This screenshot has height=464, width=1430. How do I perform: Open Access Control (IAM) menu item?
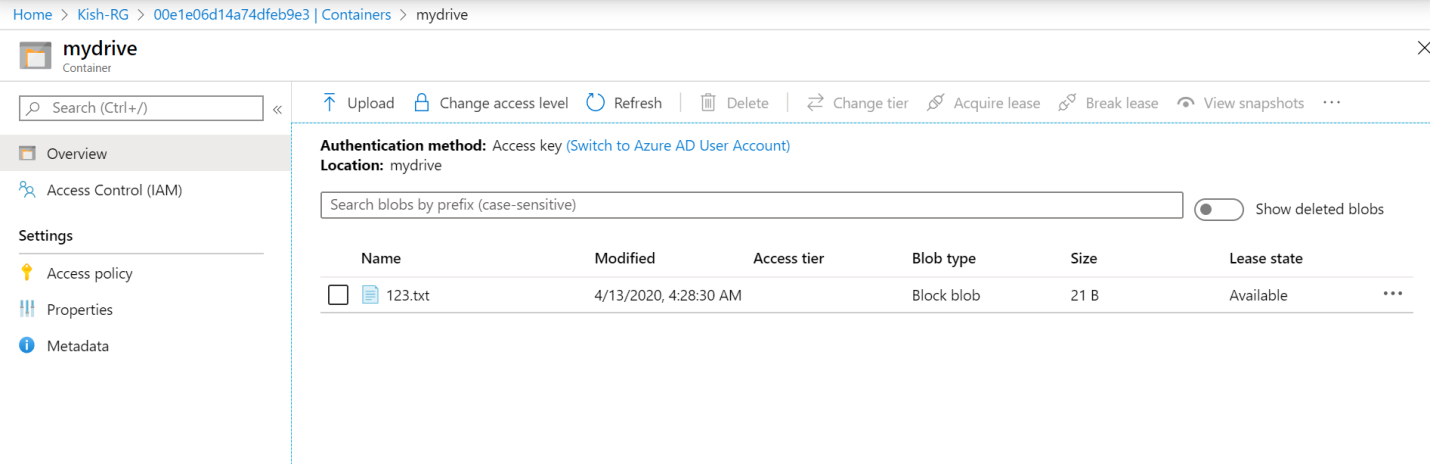point(114,190)
